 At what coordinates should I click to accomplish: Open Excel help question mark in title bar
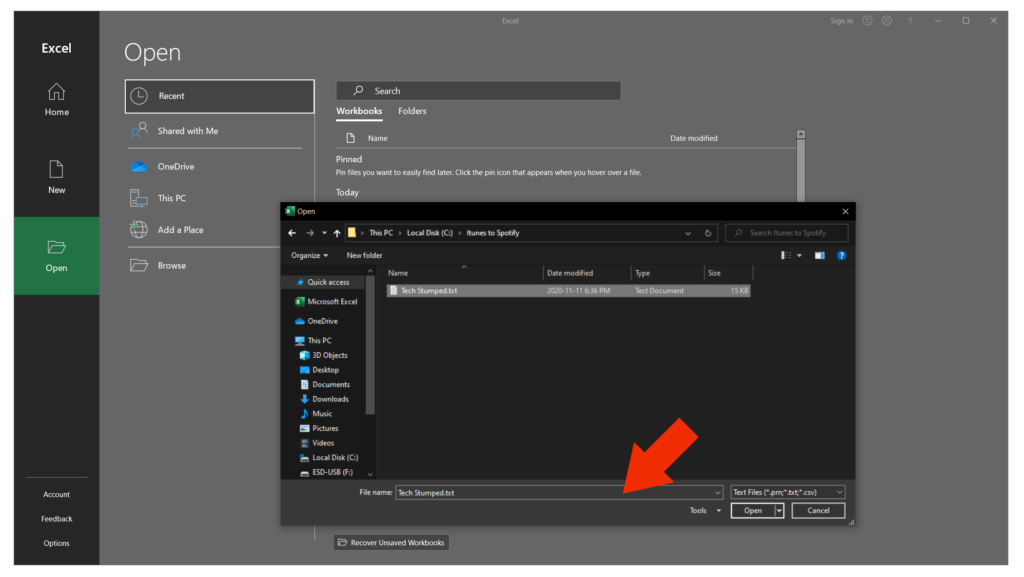pyautogui.click(x=910, y=21)
